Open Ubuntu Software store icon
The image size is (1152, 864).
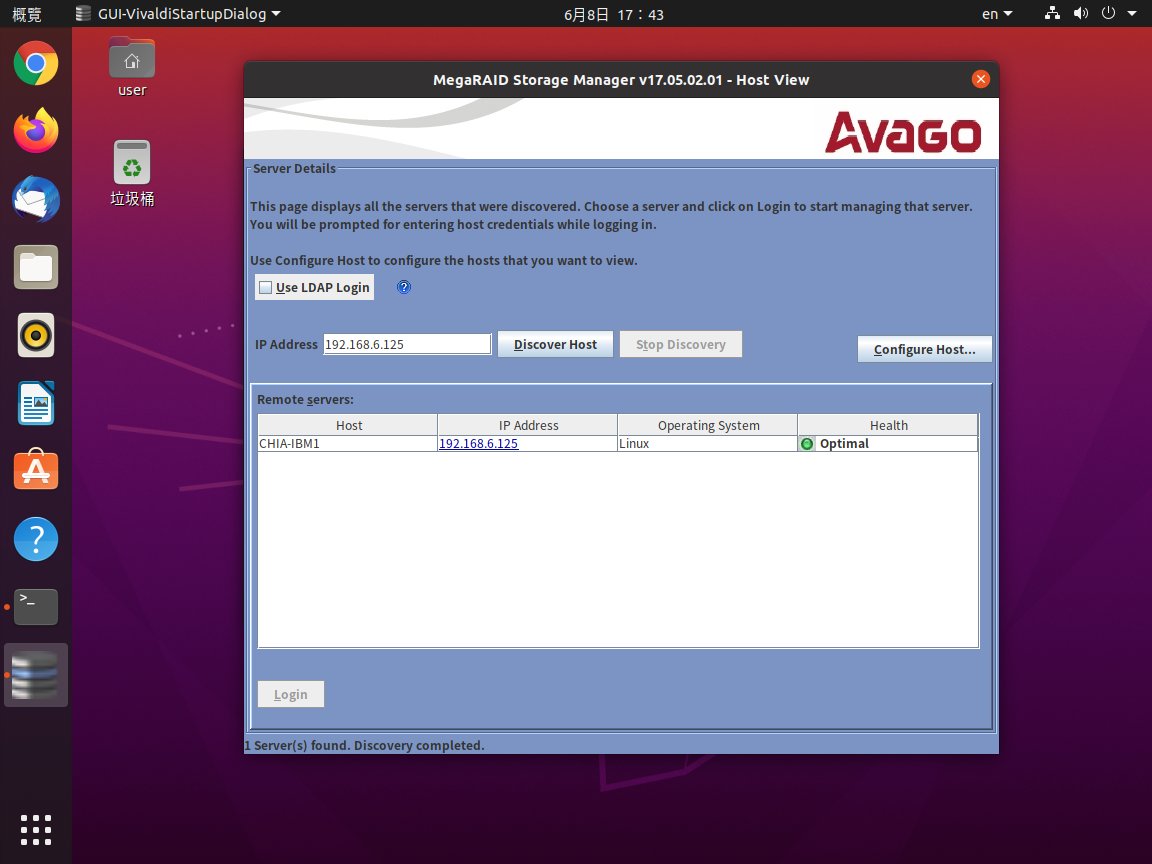tap(36, 470)
